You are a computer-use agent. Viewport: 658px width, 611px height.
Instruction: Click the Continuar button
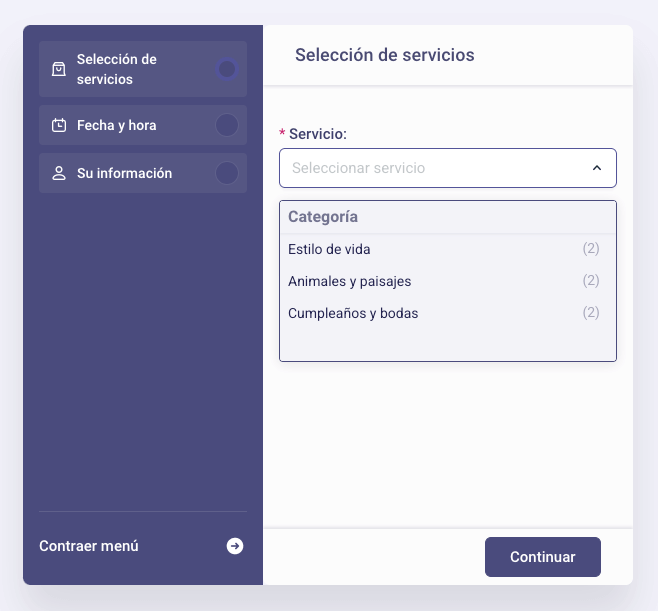pos(543,557)
